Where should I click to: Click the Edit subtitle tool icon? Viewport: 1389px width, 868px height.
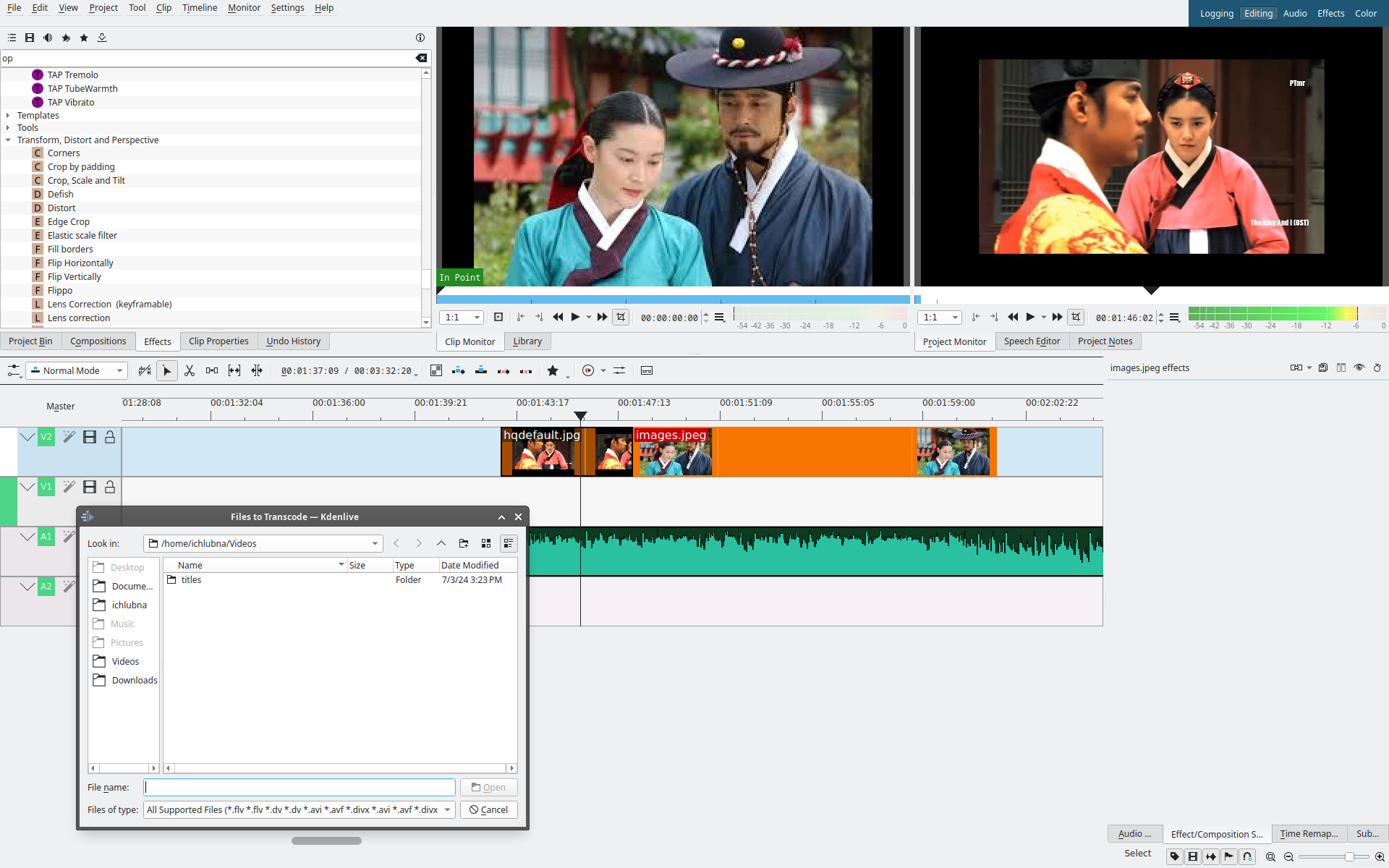647,370
